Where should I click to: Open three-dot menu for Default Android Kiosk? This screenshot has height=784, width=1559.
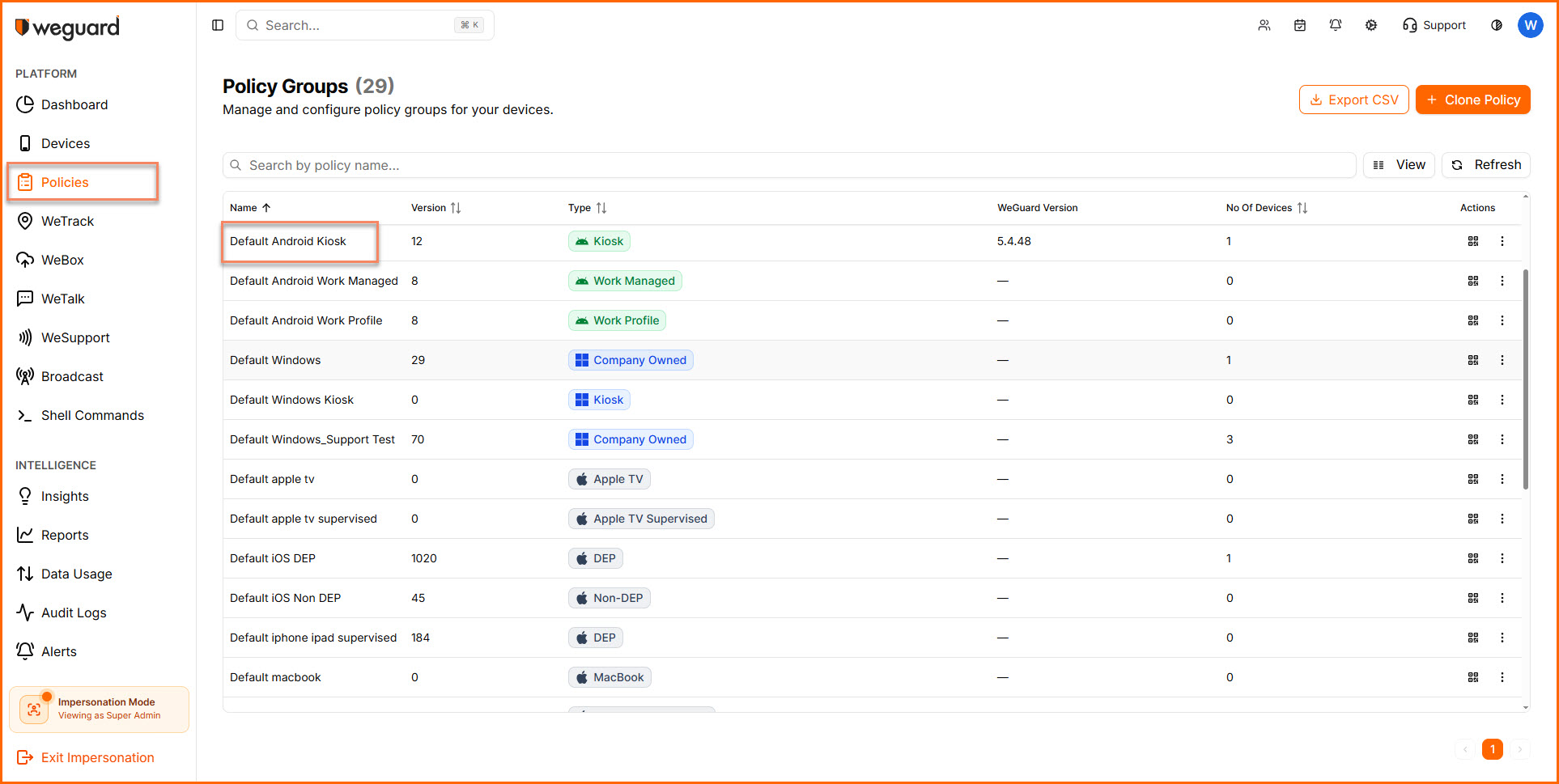coord(1502,241)
